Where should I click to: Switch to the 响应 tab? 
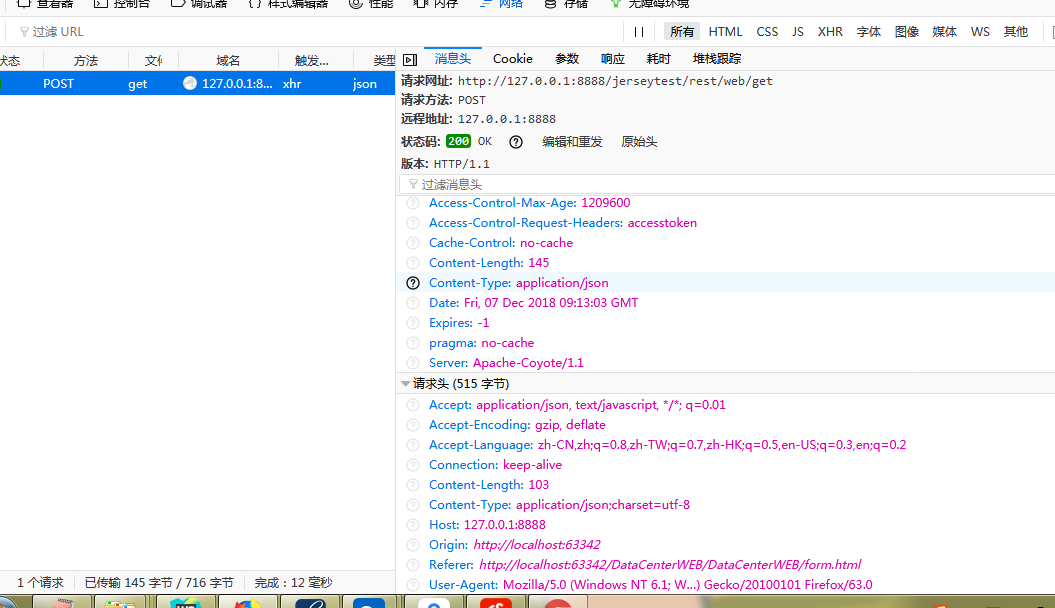click(612, 59)
